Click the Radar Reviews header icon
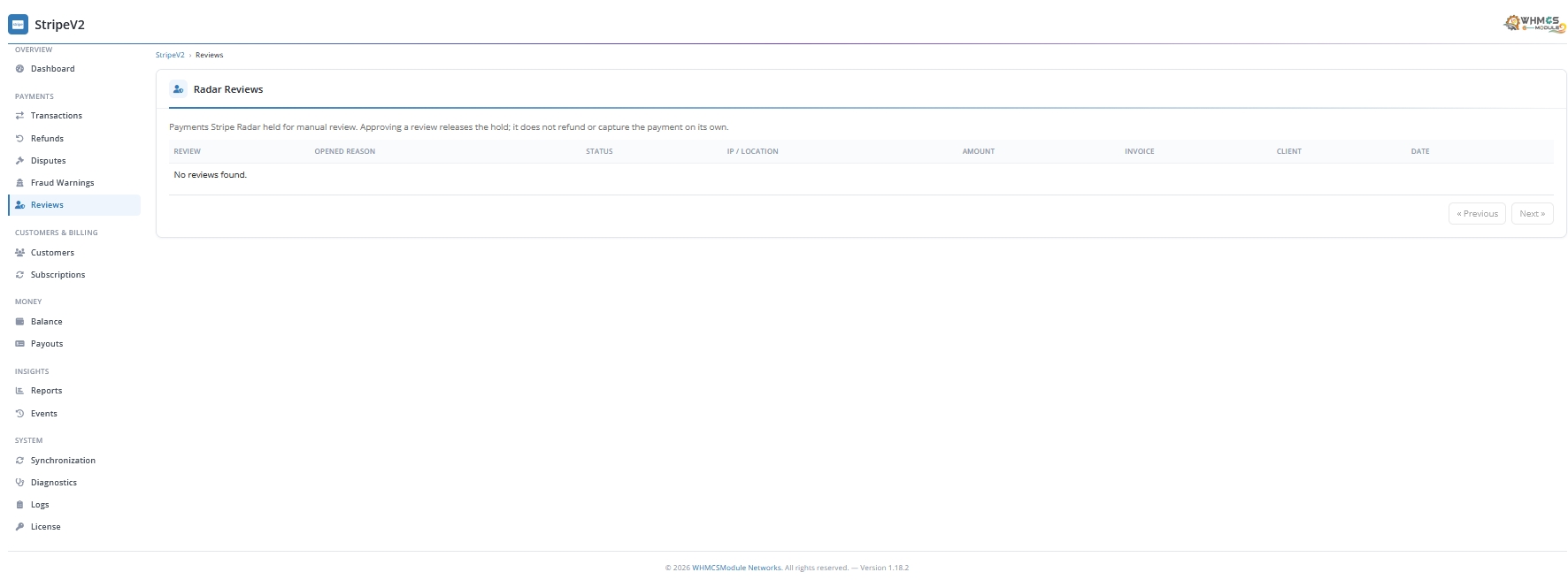Viewport: 1568px width, 580px height. click(x=178, y=89)
